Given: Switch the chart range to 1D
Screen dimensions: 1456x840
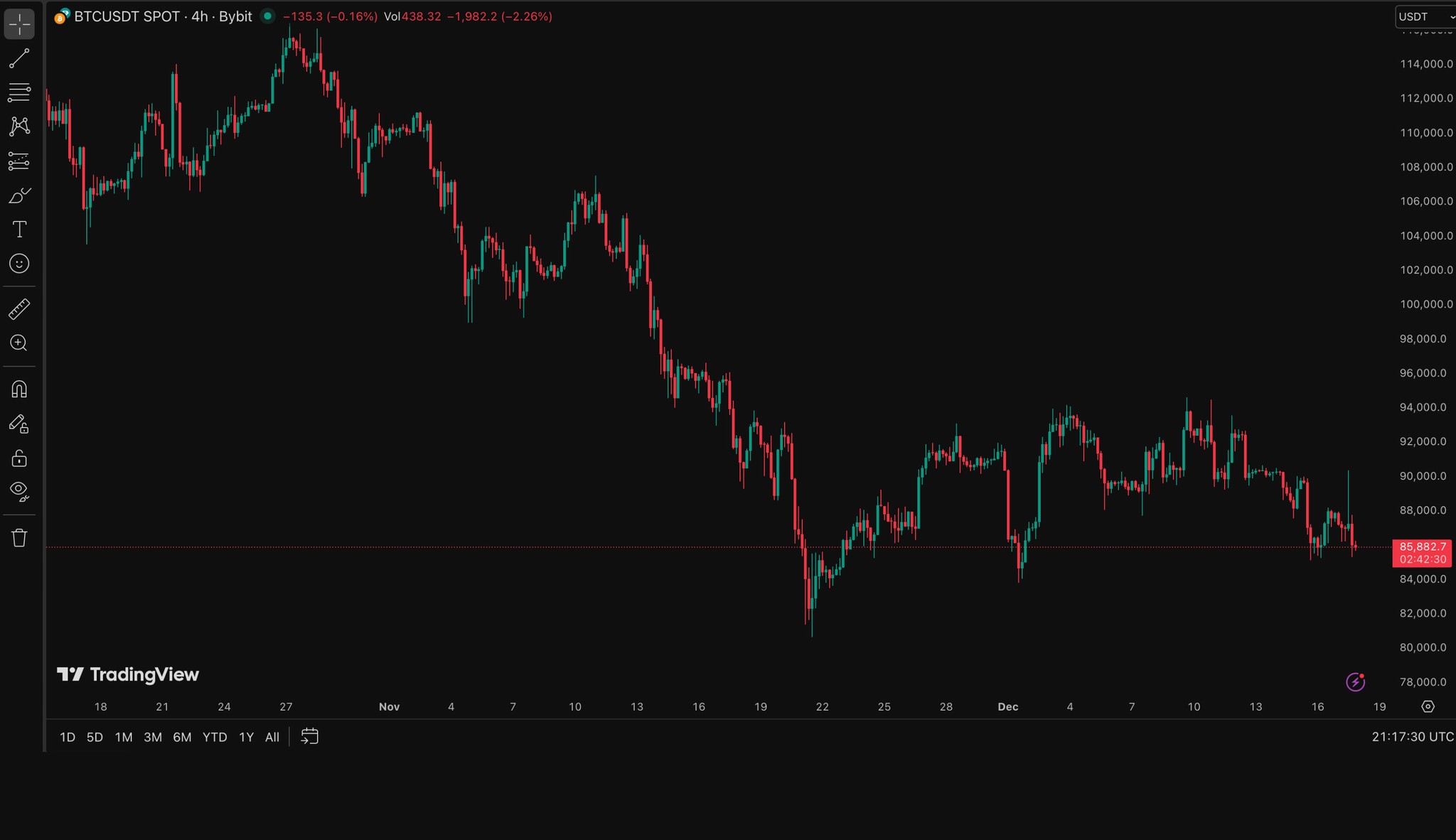Looking at the screenshot, I should (68, 737).
